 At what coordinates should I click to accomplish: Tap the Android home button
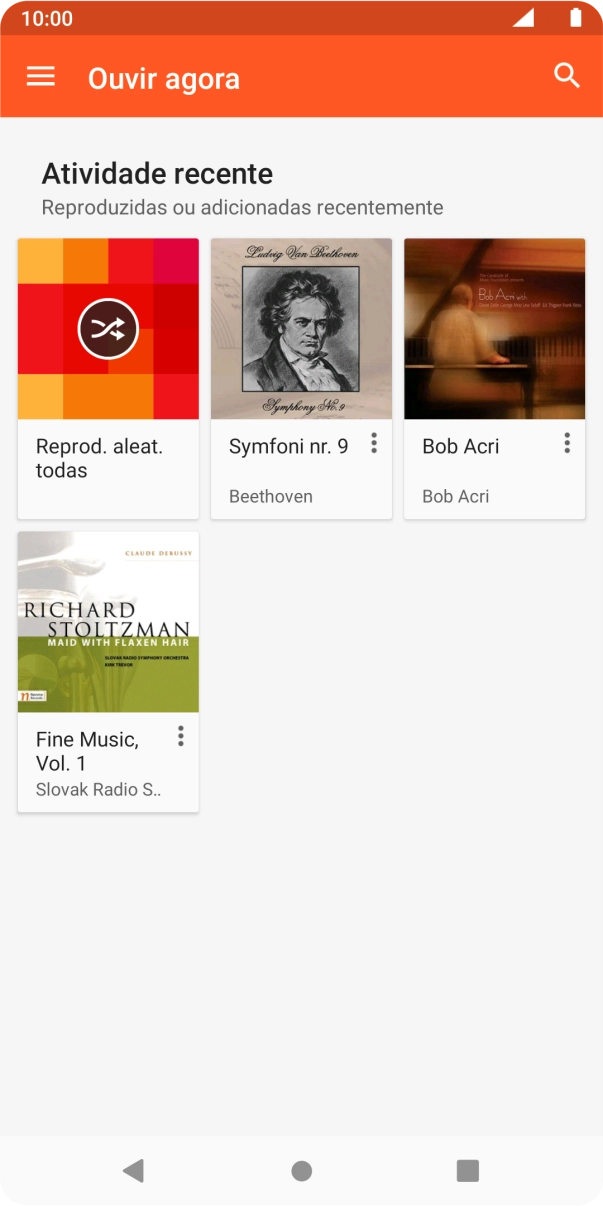301,1170
